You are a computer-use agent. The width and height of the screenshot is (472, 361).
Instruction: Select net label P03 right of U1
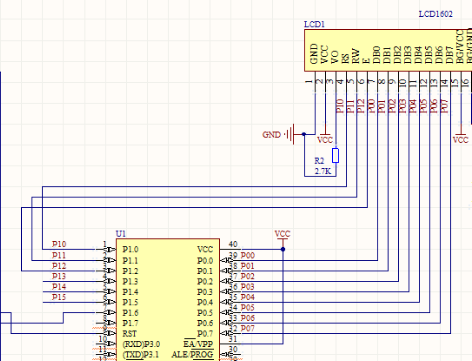click(x=248, y=287)
